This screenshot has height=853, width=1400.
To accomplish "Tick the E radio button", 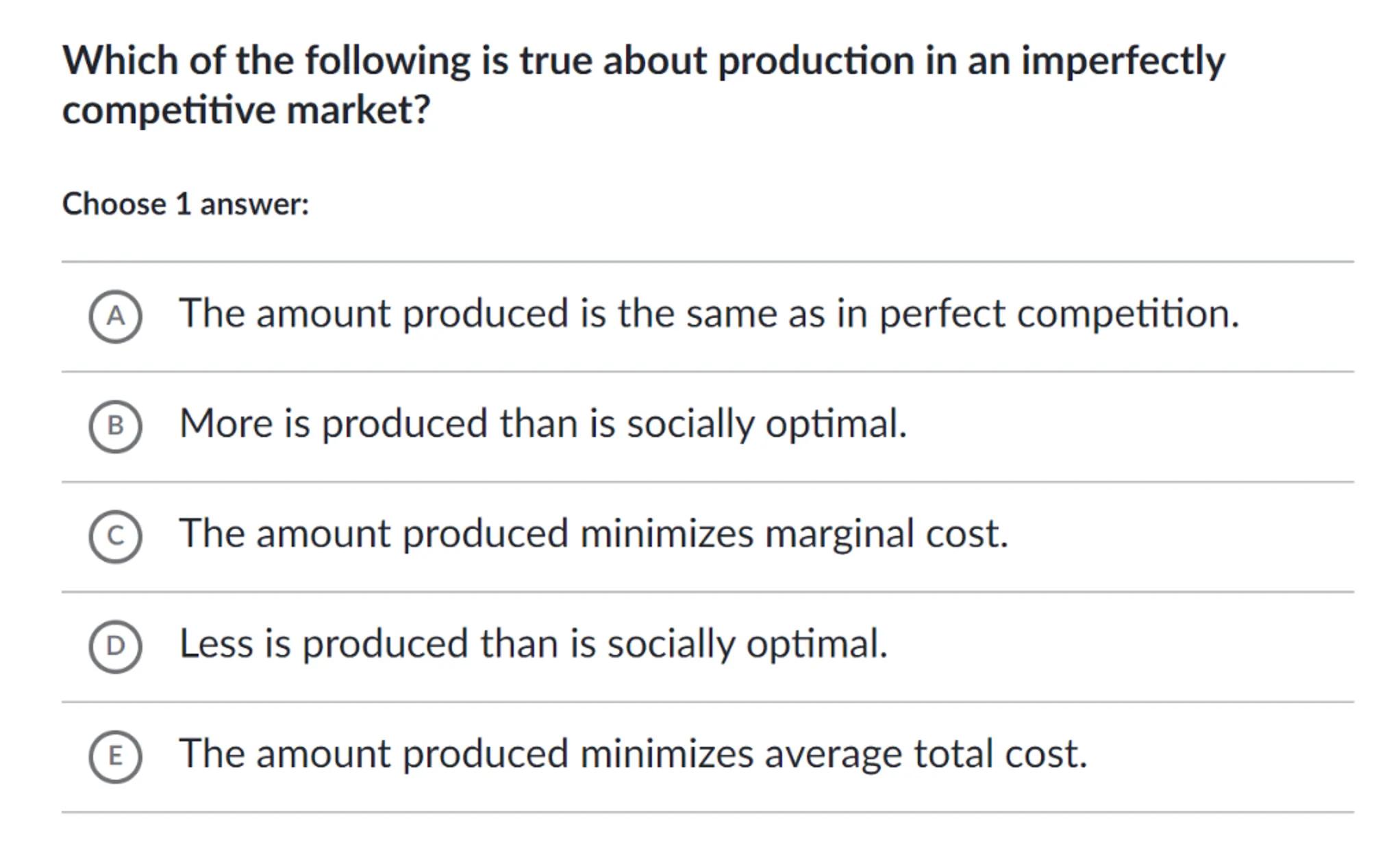I will tap(115, 756).
